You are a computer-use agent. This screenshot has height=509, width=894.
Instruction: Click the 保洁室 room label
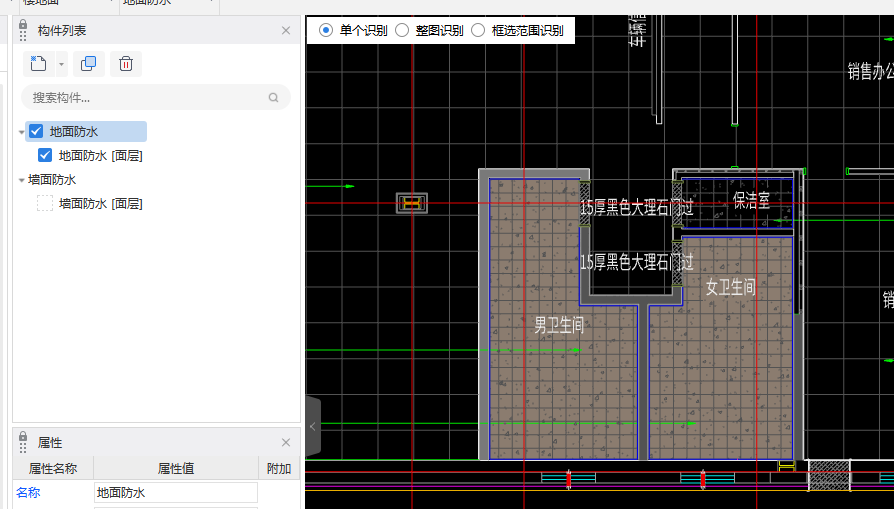point(751,200)
